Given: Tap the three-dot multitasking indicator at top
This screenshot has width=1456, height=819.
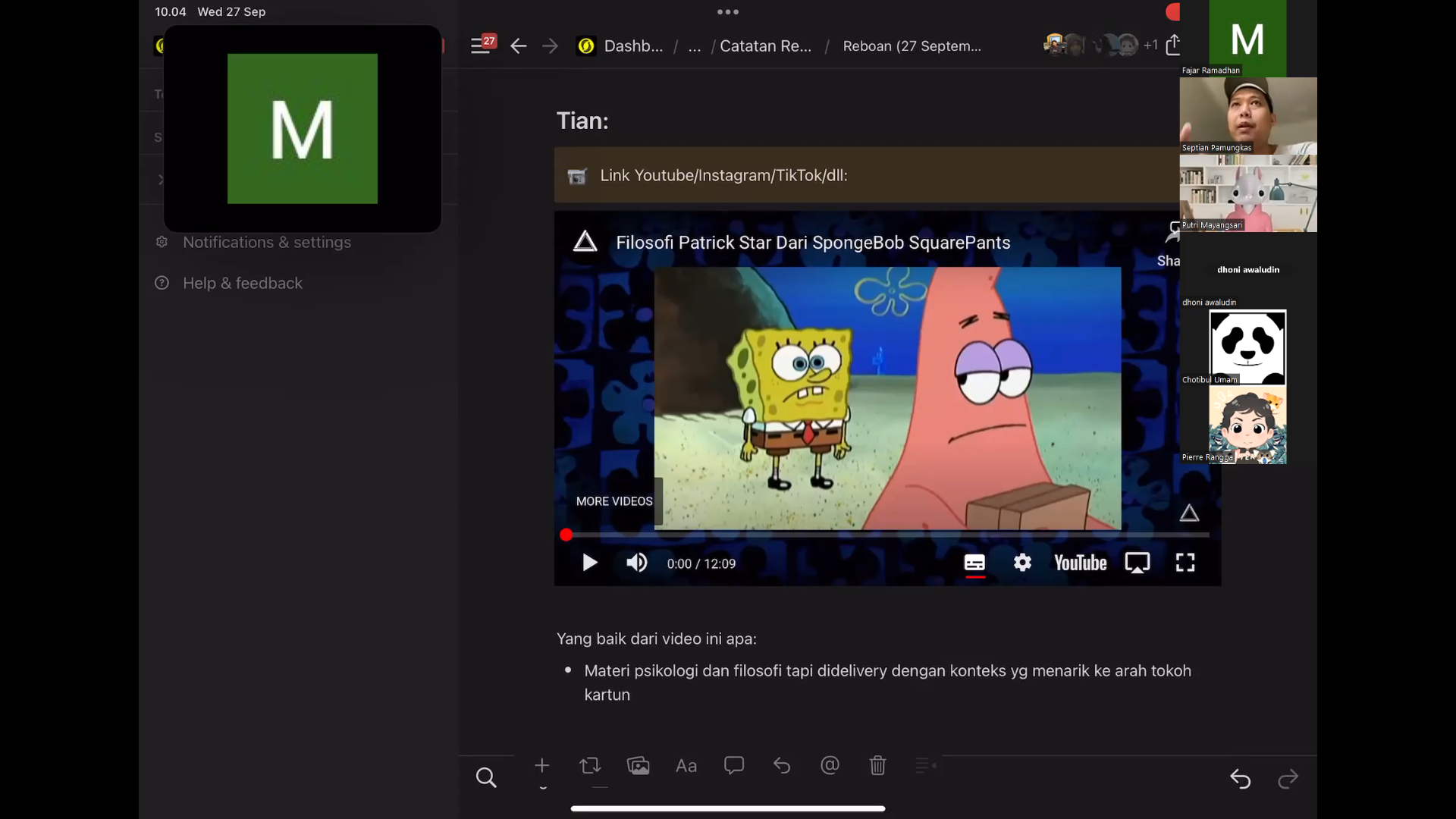Looking at the screenshot, I should [728, 11].
